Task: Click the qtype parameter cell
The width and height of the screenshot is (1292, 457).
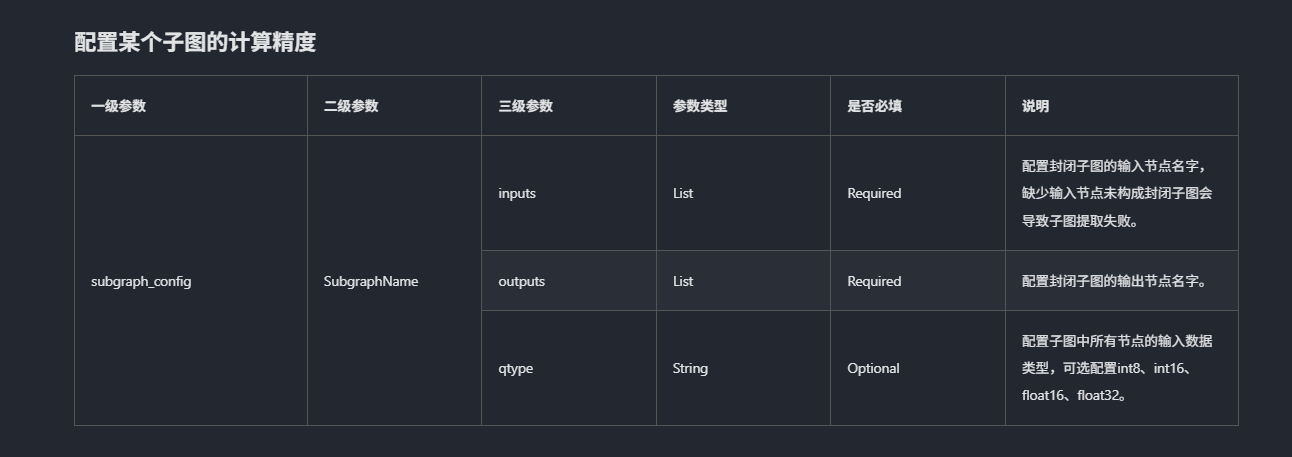Action: tap(516, 368)
